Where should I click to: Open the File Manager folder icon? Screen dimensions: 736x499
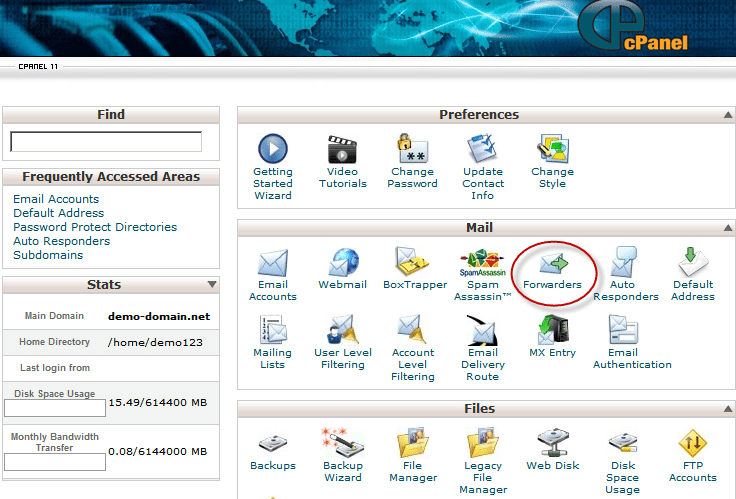(412, 442)
